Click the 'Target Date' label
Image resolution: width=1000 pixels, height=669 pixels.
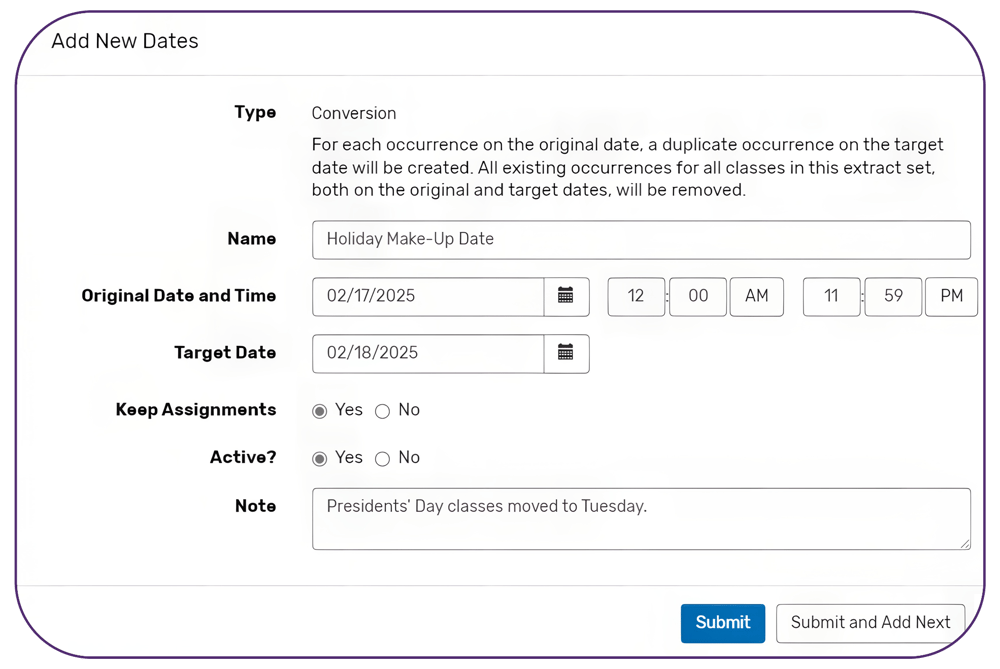(225, 353)
